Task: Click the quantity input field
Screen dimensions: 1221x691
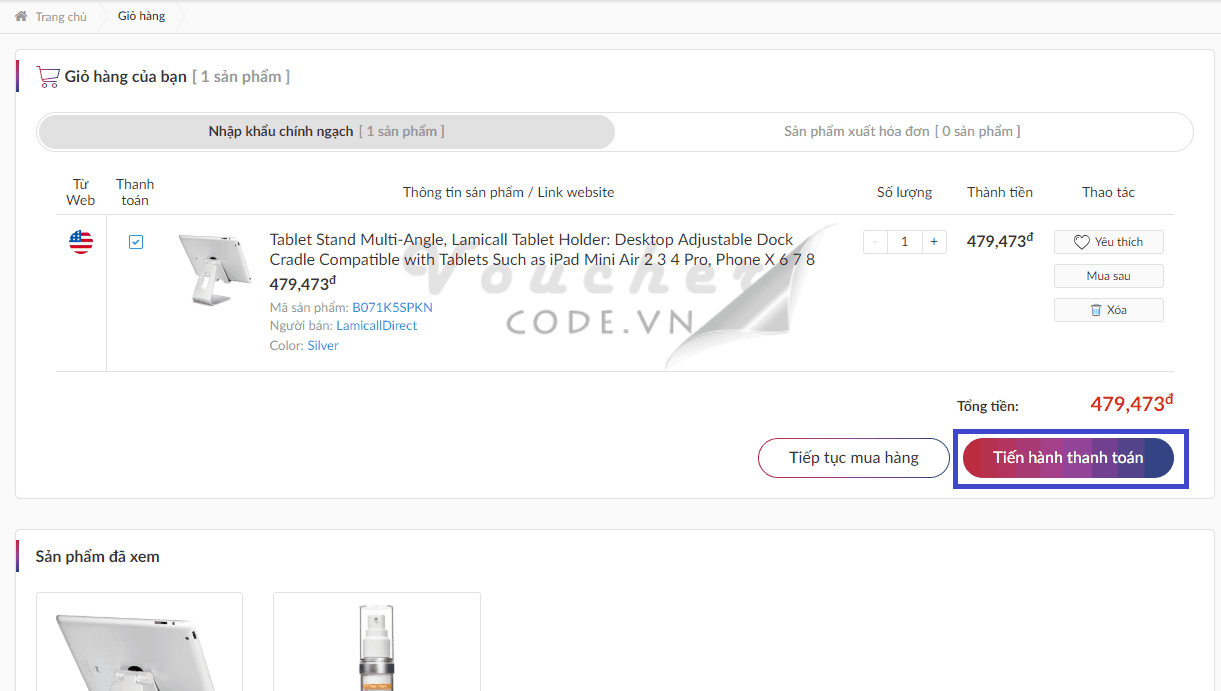Action: (x=905, y=242)
